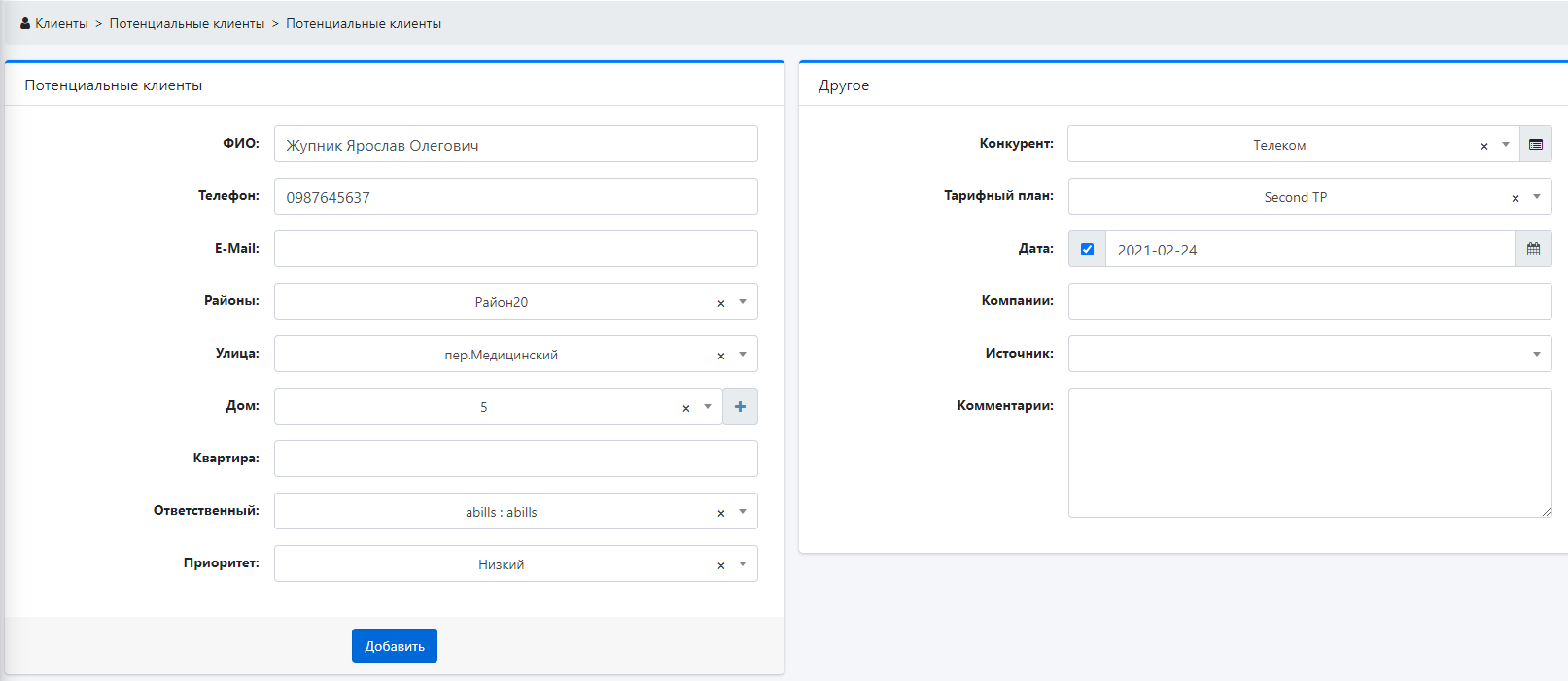Screen dimensions: 1568x681
Task: Clear the Тарифный план Second TP
Action: click(1515, 198)
